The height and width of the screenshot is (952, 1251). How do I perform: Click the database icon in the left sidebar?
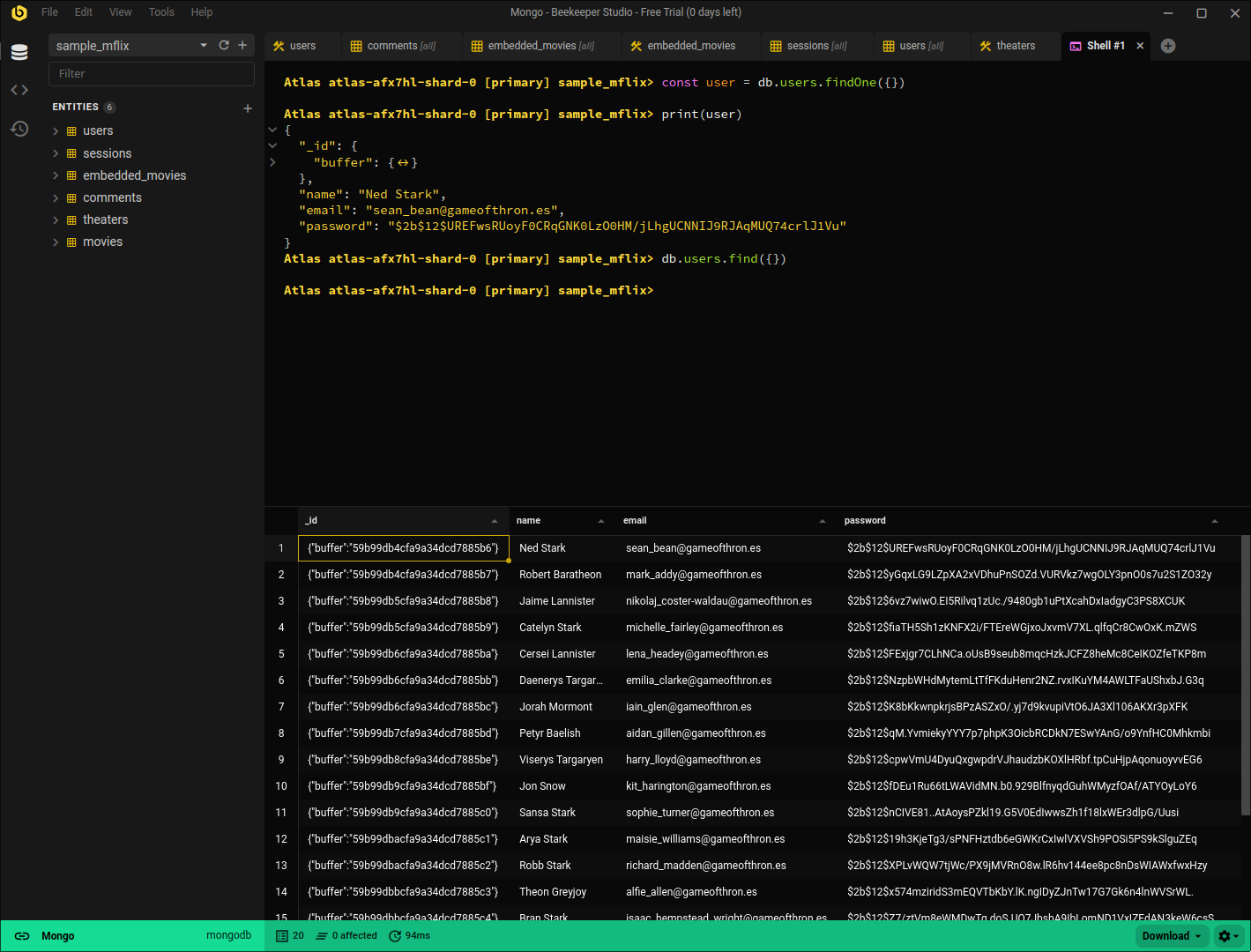[19, 52]
